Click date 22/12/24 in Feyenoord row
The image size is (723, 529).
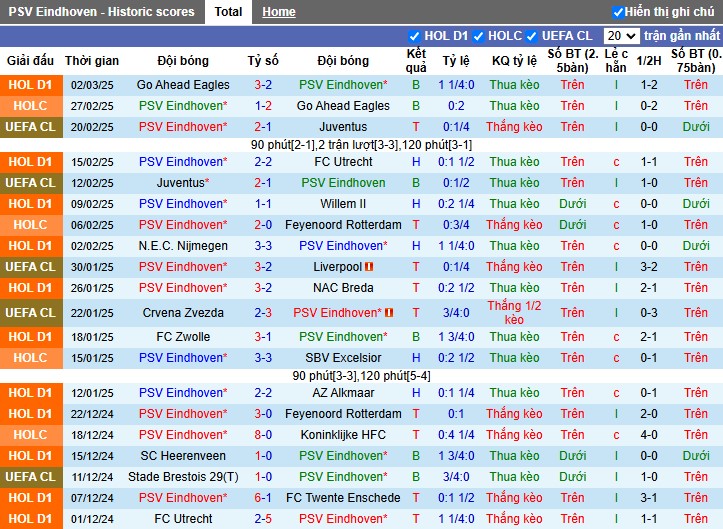point(92,414)
